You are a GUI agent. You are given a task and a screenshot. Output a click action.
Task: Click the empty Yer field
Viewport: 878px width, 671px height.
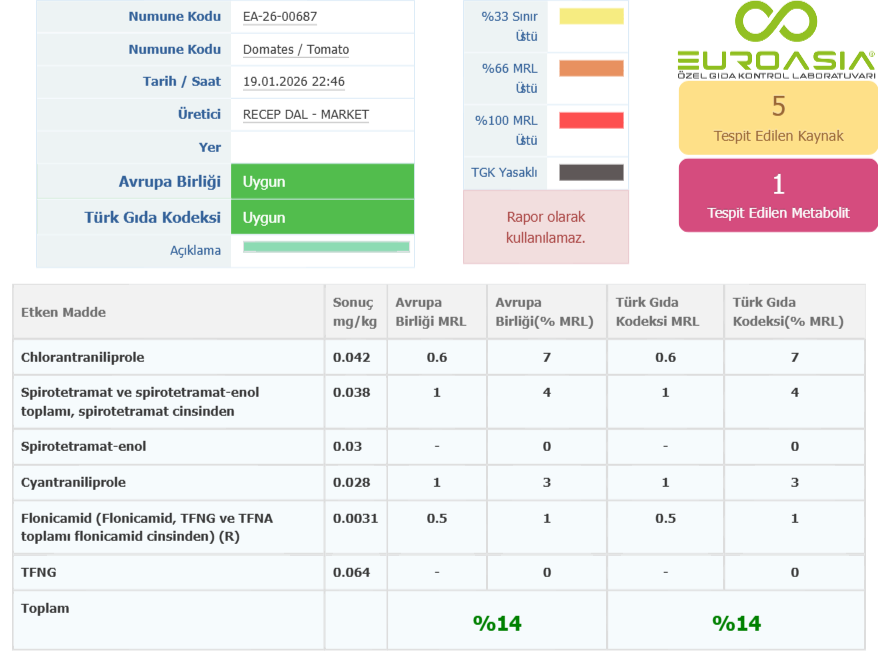pos(322,147)
